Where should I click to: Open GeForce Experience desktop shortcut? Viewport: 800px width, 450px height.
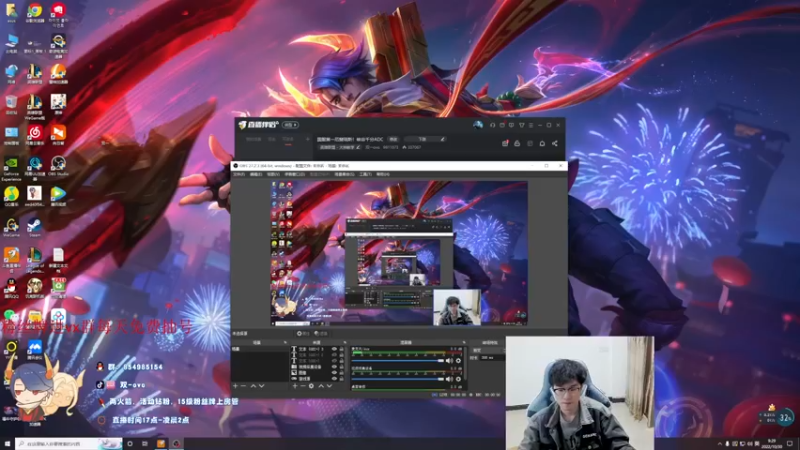click(11, 168)
